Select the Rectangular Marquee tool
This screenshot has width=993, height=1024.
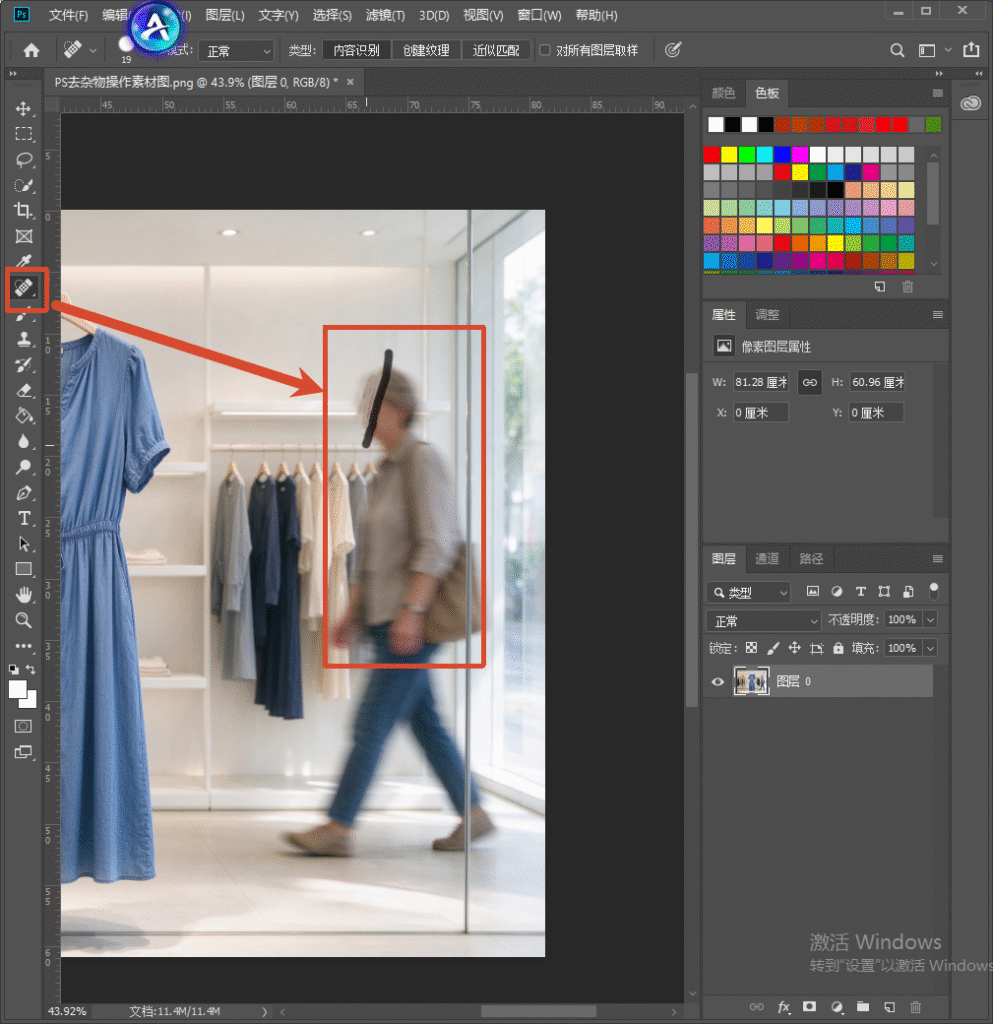coord(24,134)
